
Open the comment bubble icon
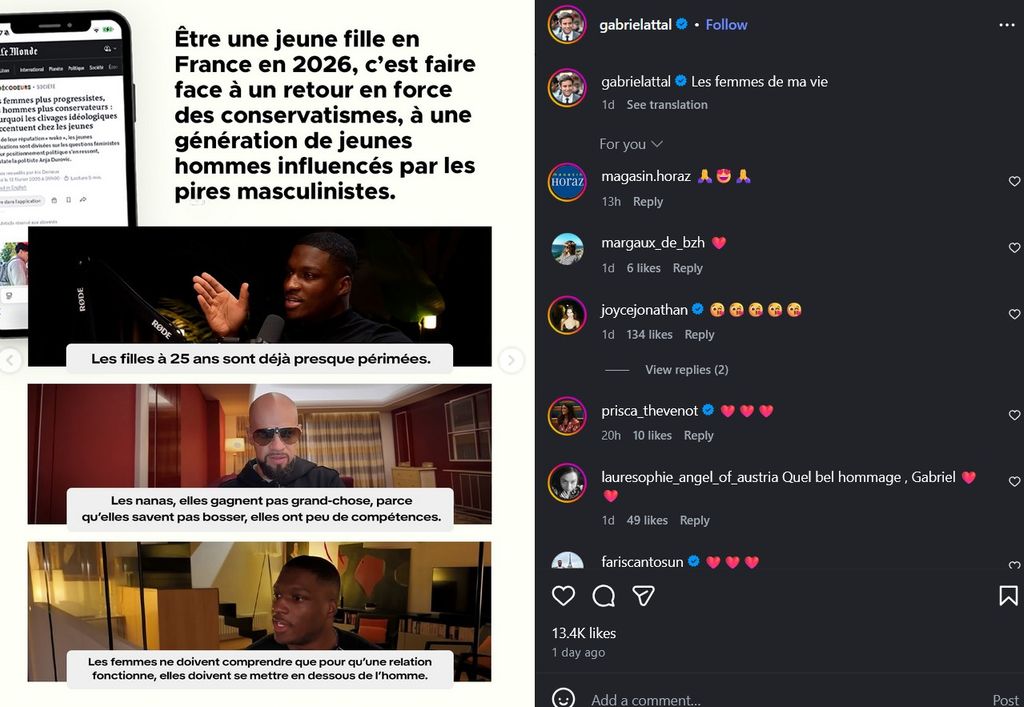pos(603,595)
